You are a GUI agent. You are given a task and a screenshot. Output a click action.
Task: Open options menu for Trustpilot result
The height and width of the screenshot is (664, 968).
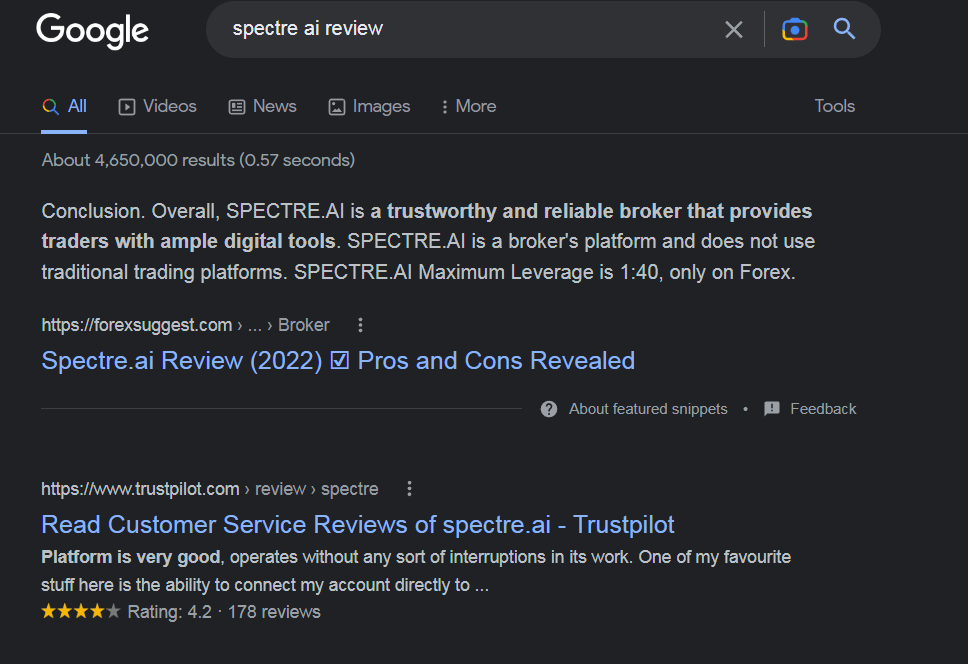[409, 489]
